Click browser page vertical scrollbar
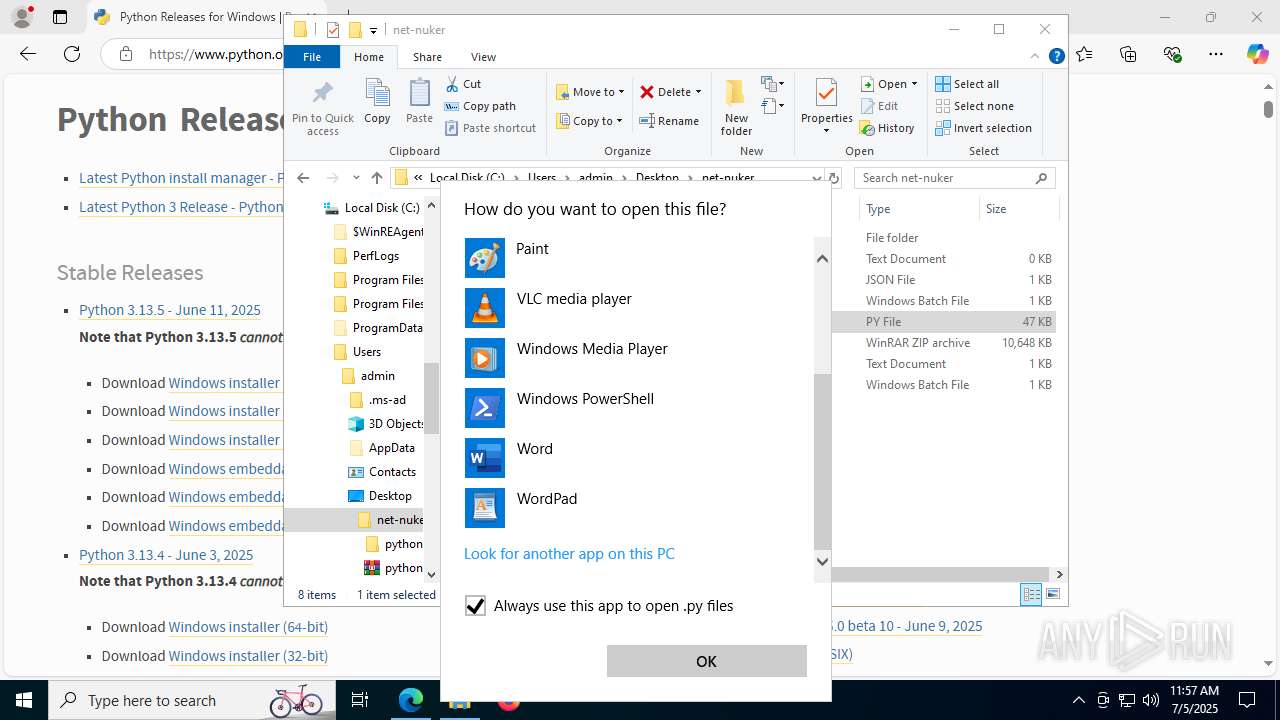 tap(1268, 108)
